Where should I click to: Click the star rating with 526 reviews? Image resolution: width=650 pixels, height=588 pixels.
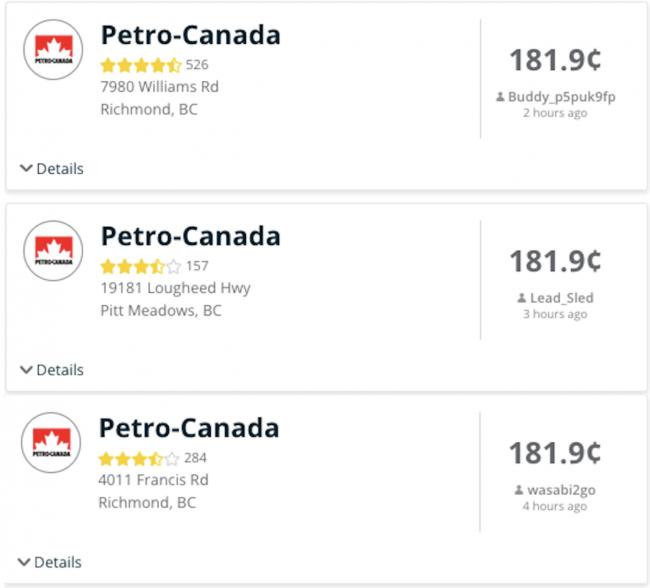pyautogui.click(x=141, y=65)
